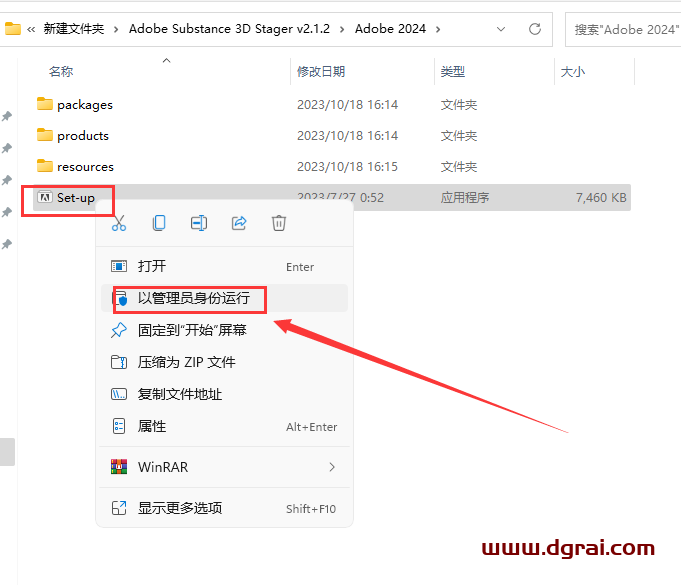This screenshot has width=681, height=585.
Task: Sort by 修改日期 column header
Action: 321,71
